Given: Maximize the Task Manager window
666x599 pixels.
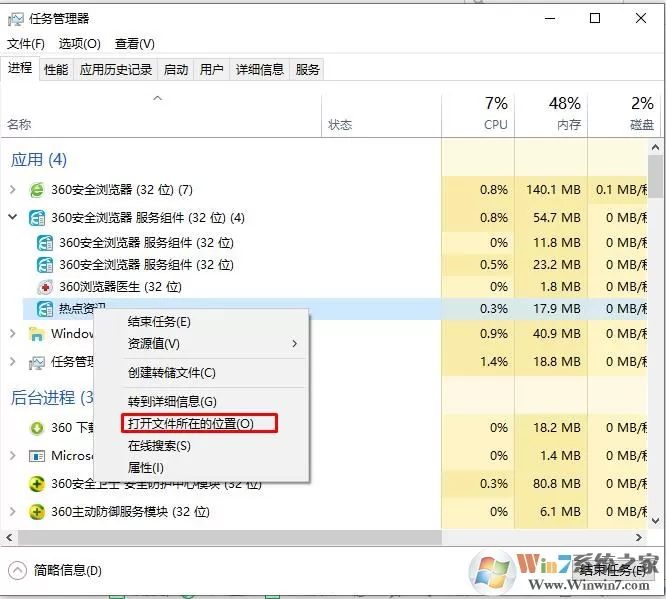Looking at the screenshot, I should pos(595,18).
